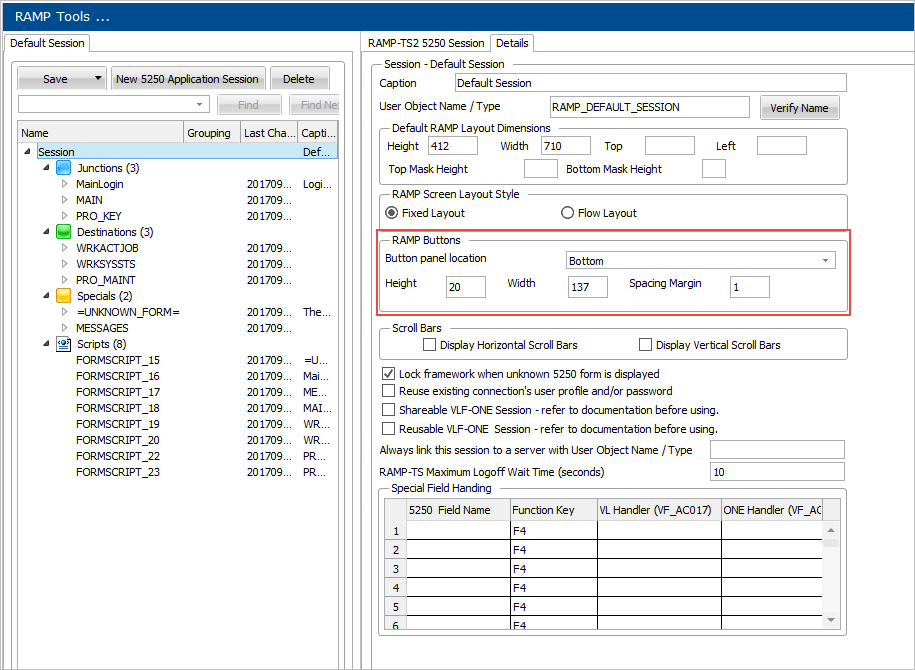The width and height of the screenshot is (915, 670).
Task: Select FORMSCRIPT_15 in the Scripts tree
Action: [117, 360]
